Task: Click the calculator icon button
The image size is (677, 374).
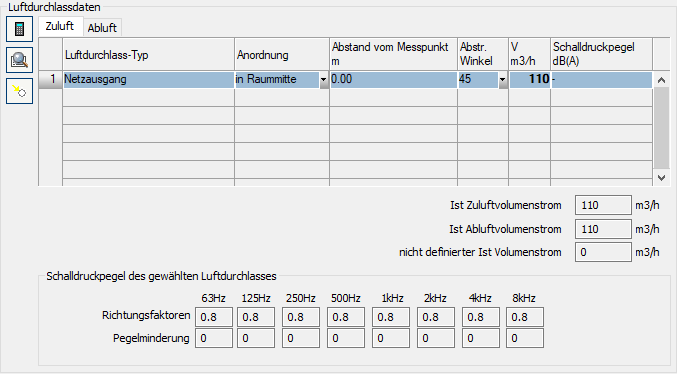Action: 19,29
